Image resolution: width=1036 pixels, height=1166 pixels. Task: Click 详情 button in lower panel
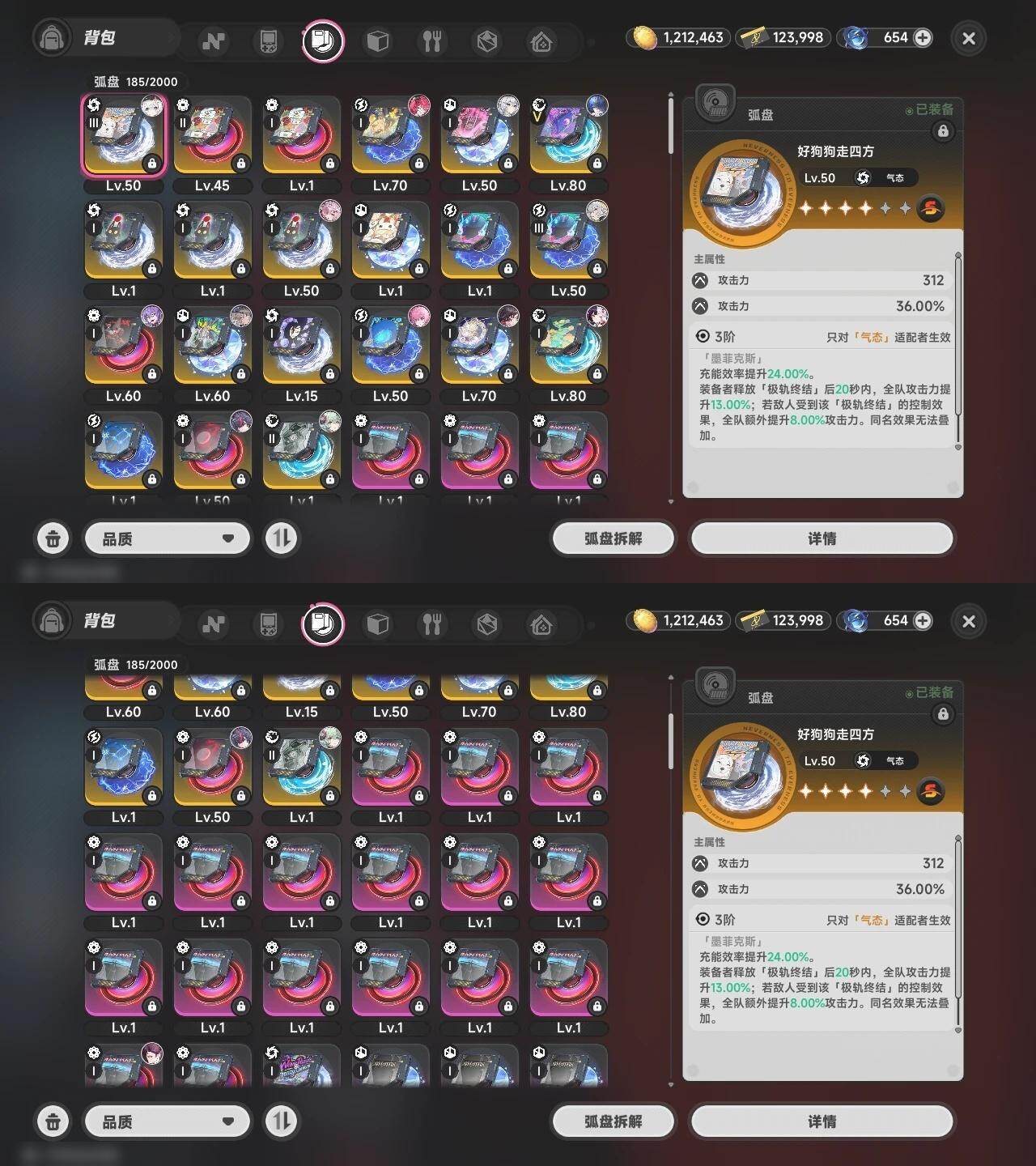[822, 1121]
